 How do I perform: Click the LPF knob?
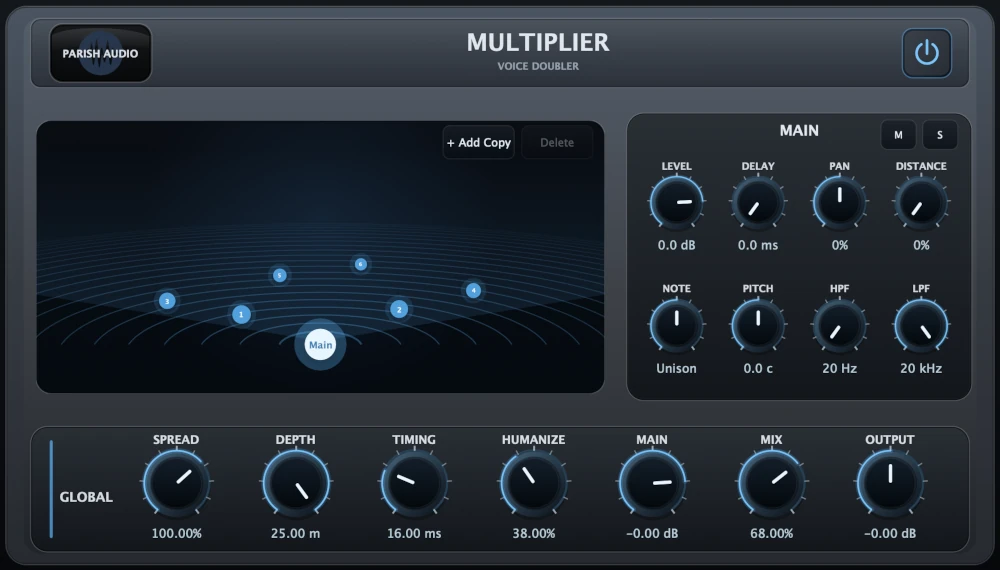coord(921,326)
